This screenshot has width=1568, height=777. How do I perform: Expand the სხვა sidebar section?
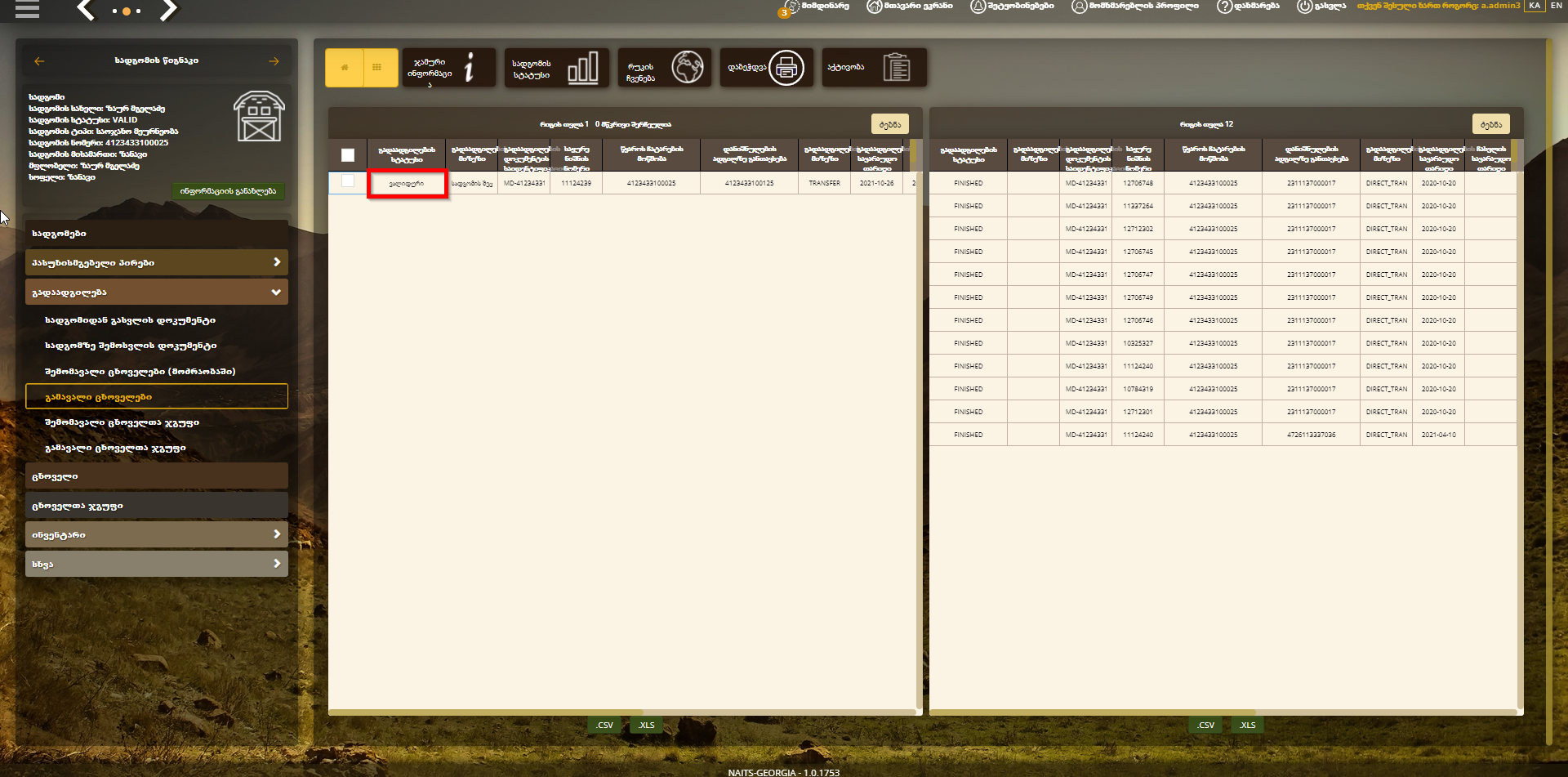(157, 564)
